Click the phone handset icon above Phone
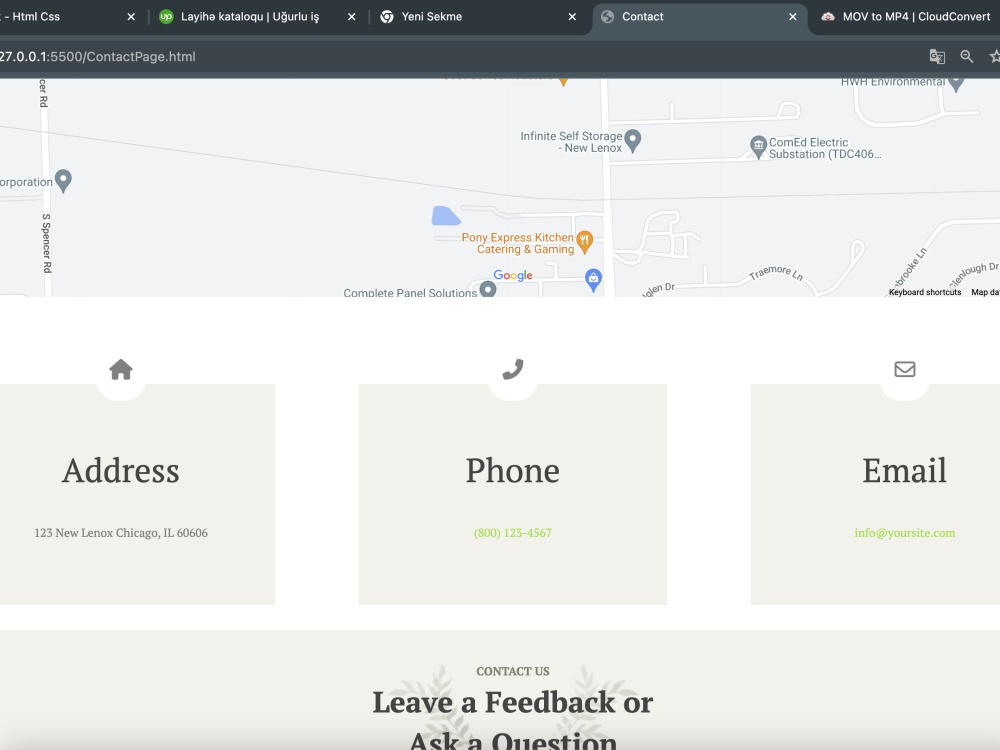 [513, 369]
